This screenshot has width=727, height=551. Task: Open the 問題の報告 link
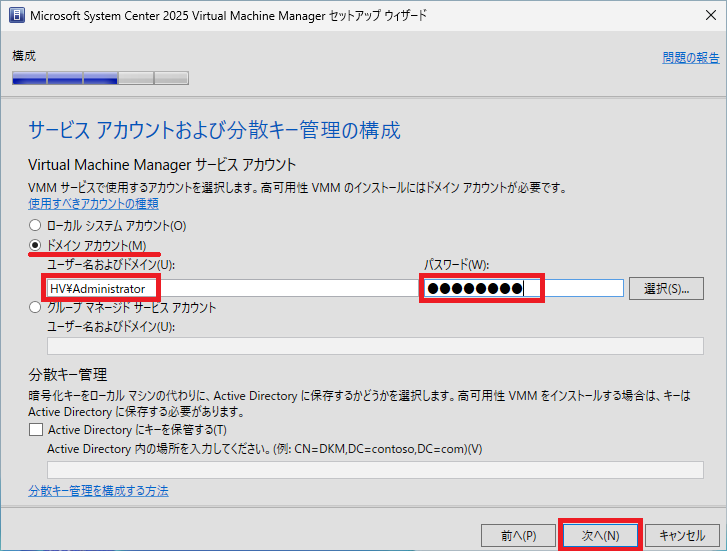pyautogui.click(x=690, y=58)
